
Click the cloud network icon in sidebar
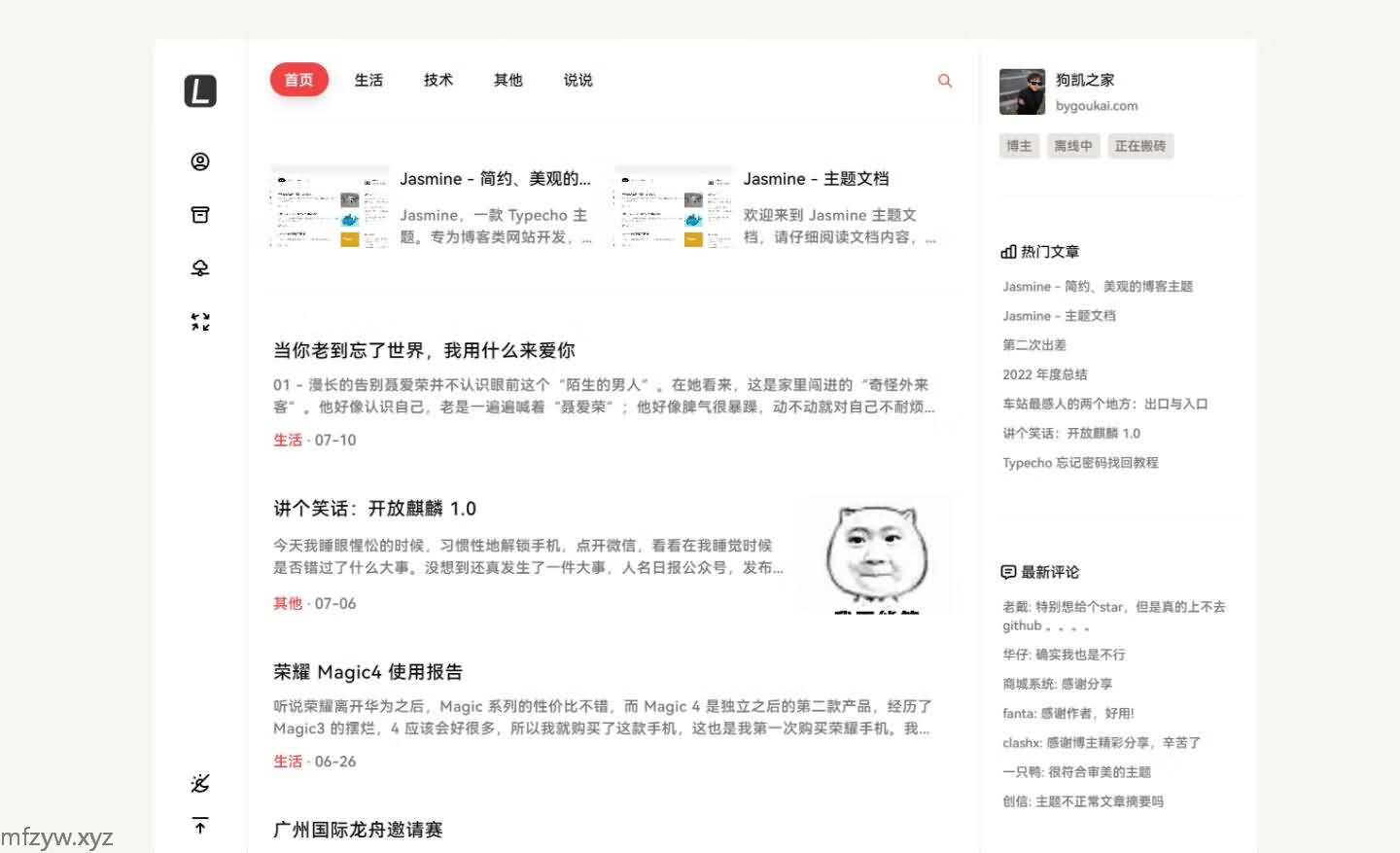pos(200,268)
